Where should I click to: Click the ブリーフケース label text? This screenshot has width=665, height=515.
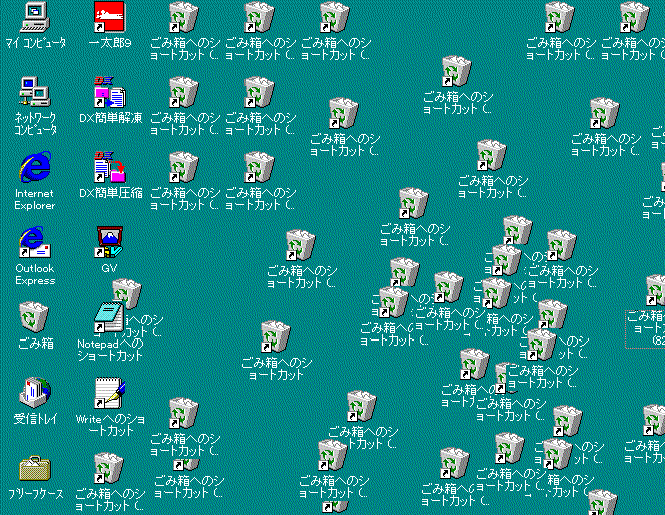(36, 494)
